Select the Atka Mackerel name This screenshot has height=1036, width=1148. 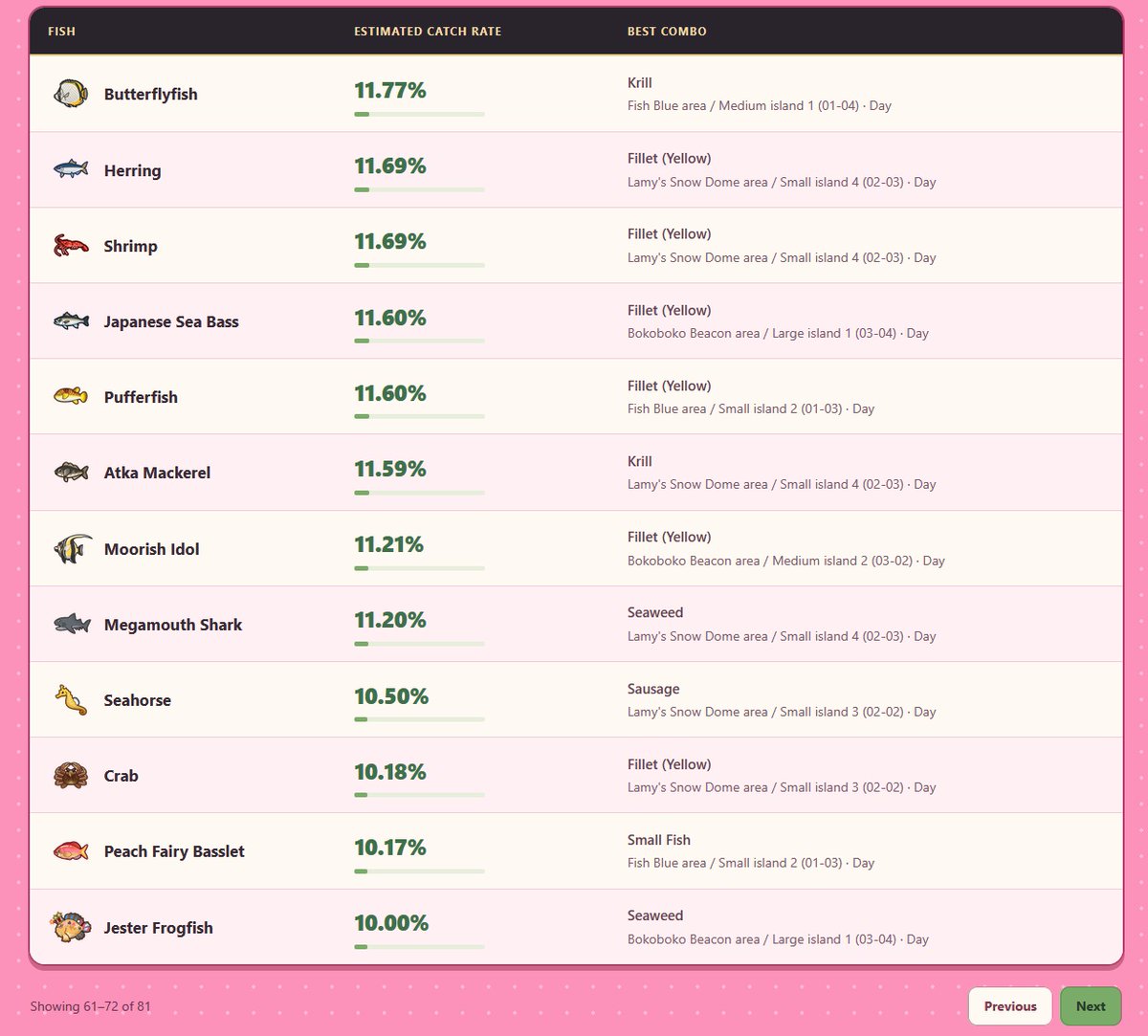coord(157,473)
